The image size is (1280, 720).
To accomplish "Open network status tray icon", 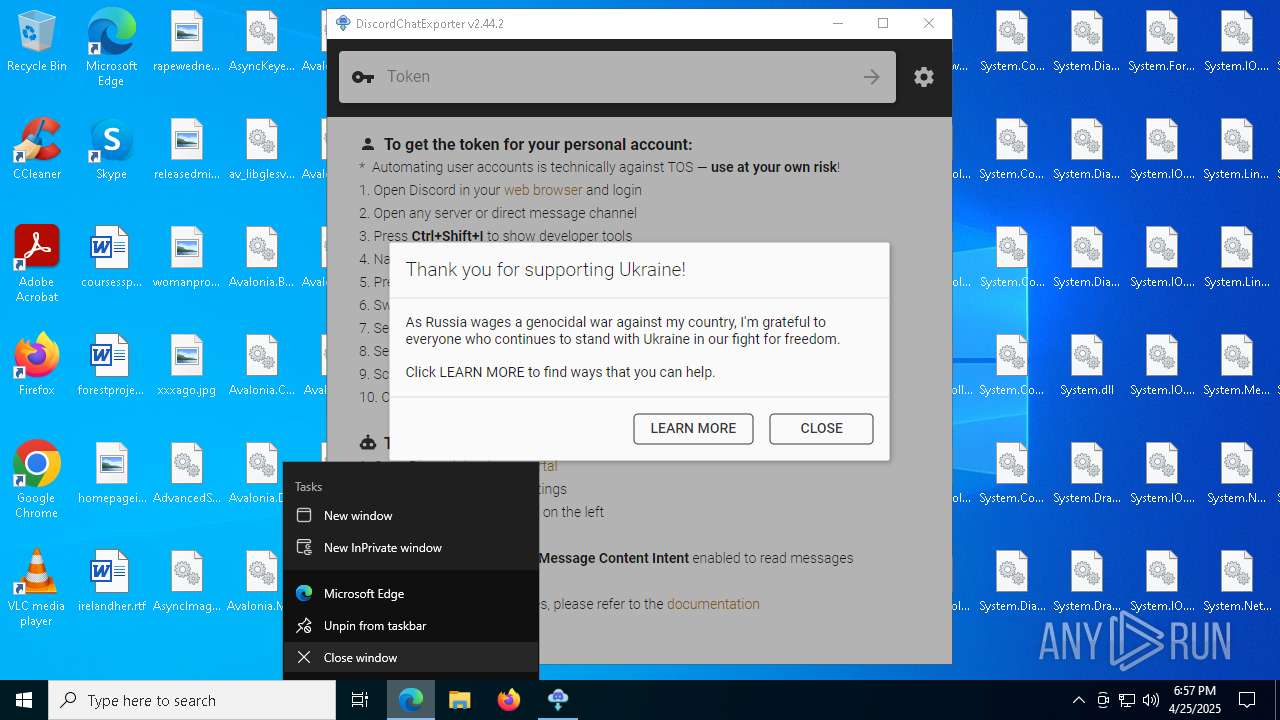I will pyautogui.click(x=1127, y=700).
